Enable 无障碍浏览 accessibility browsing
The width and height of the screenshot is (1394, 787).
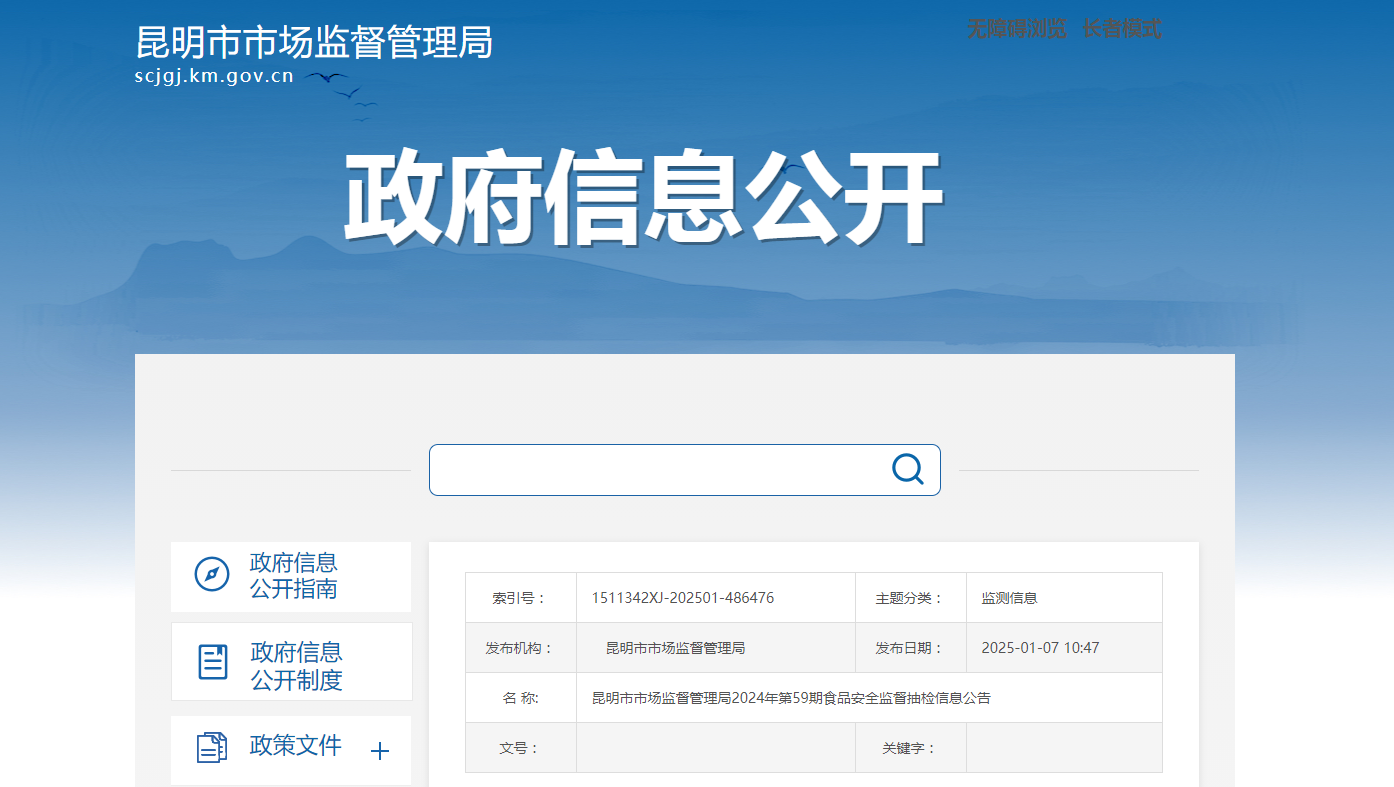point(1016,29)
